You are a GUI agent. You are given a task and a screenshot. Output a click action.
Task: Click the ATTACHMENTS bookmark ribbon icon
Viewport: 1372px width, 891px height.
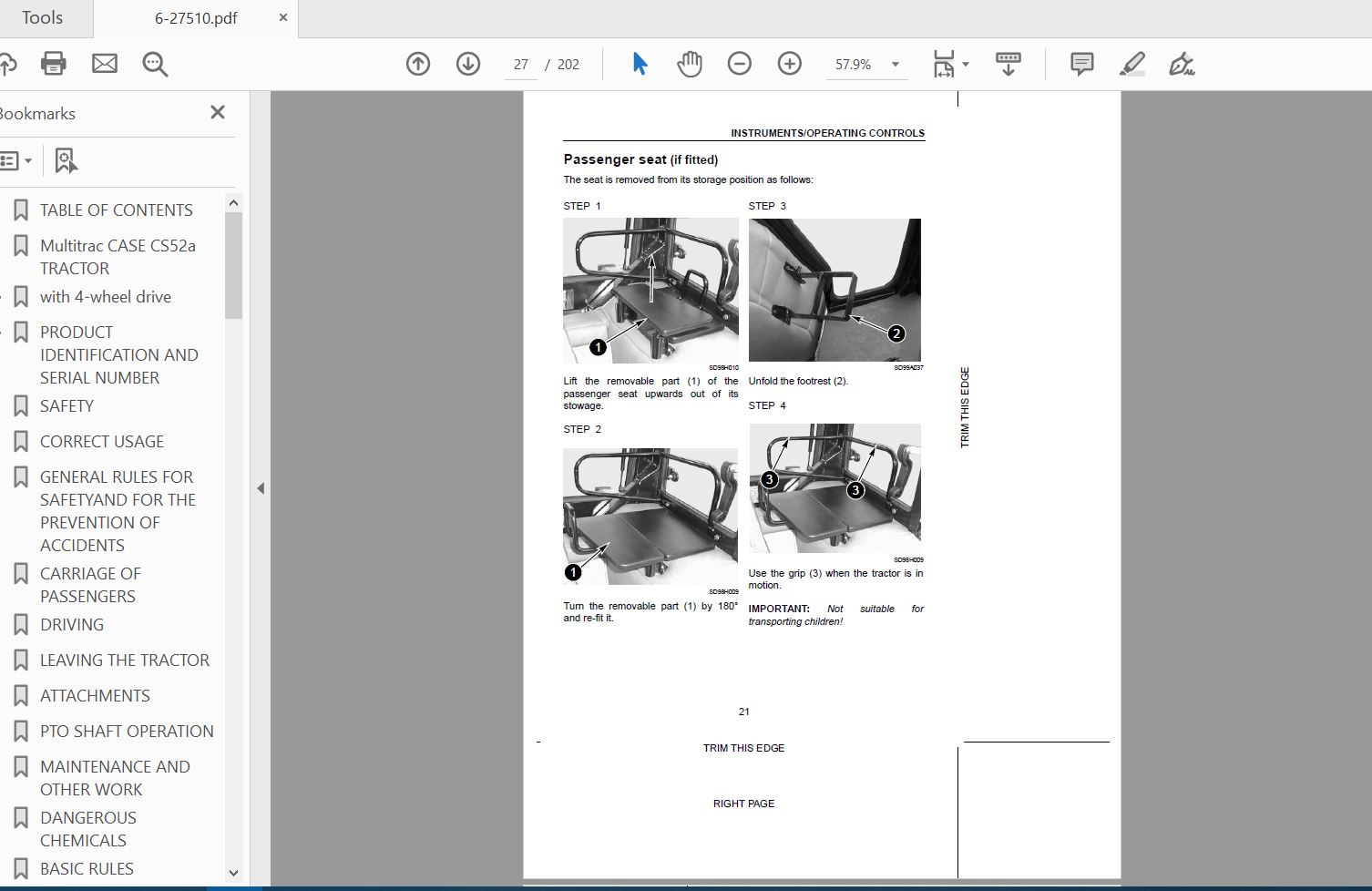coord(21,696)
